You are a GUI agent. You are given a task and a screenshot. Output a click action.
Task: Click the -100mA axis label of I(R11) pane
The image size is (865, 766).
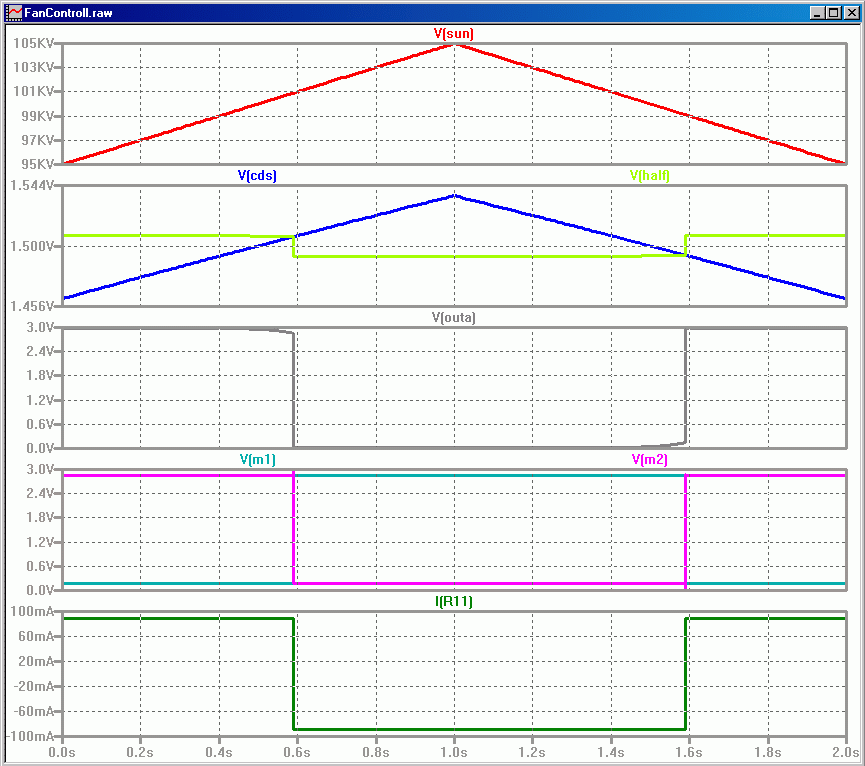pos(30,736)
